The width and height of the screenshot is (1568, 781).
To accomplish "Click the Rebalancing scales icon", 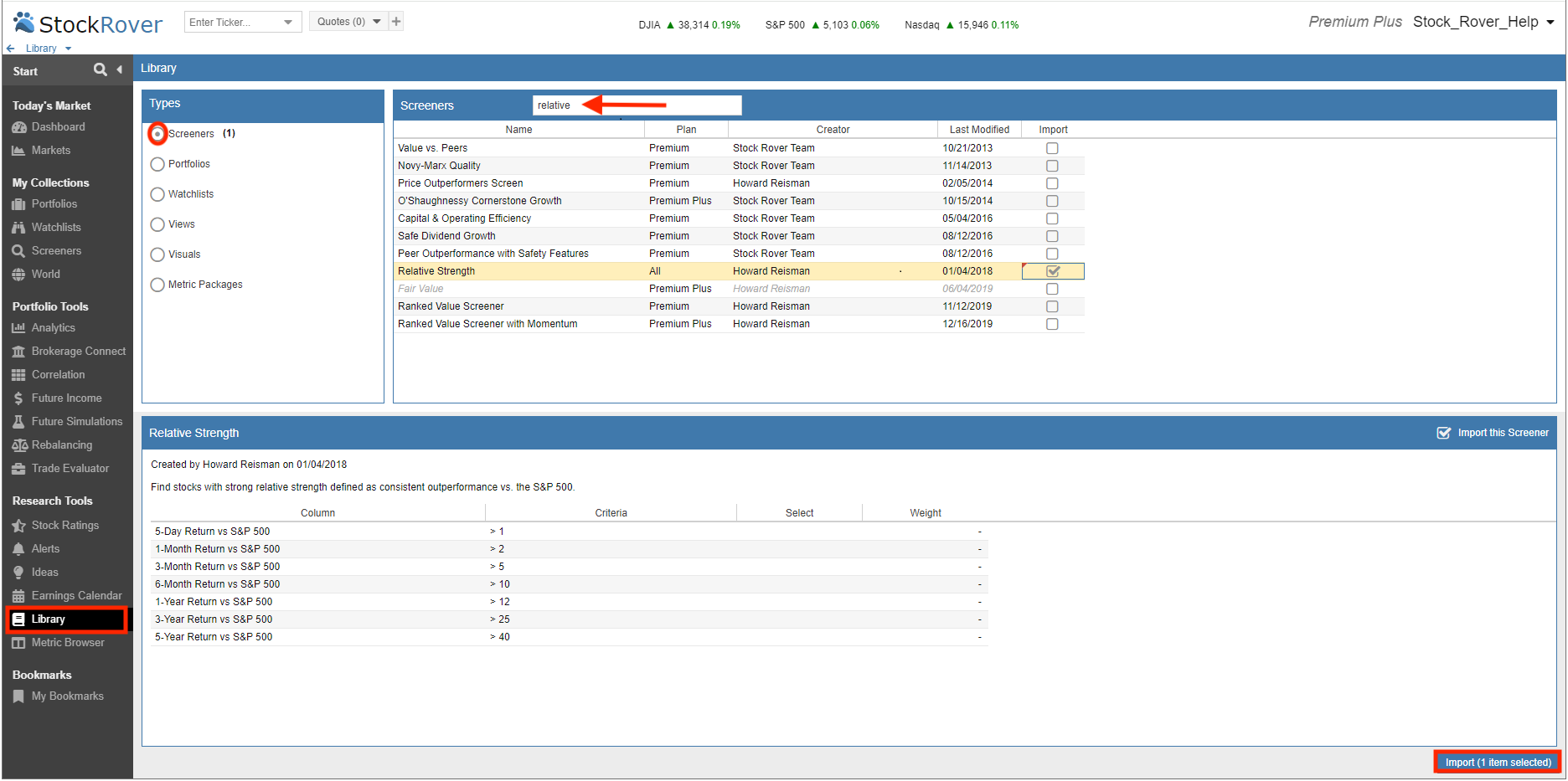I will click(19, 445).
